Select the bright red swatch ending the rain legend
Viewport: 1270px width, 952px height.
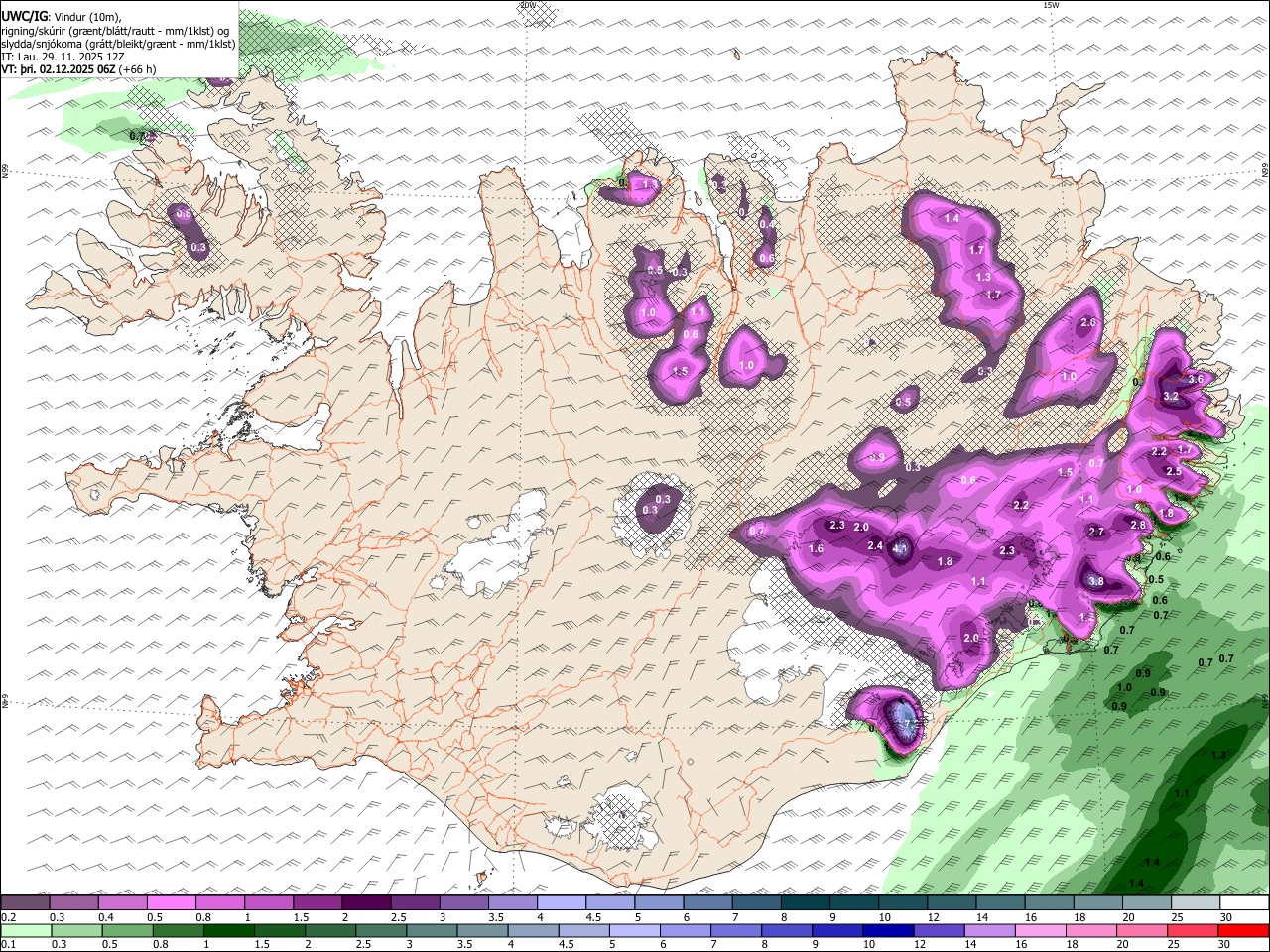pyautogui.click(x=1244, y=931)
